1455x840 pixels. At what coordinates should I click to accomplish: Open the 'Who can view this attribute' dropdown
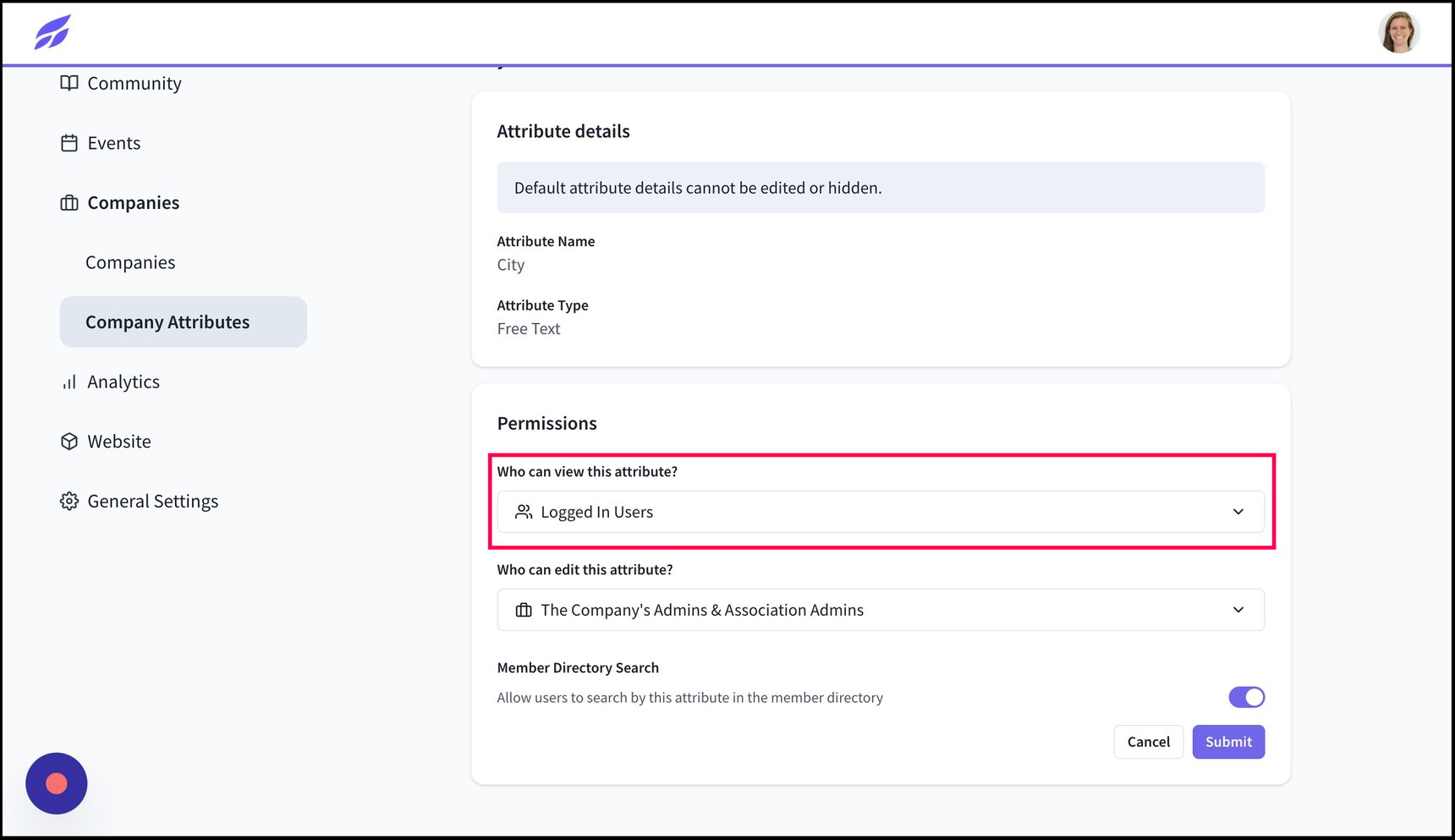pyautogui.click(x=881, y=512)
